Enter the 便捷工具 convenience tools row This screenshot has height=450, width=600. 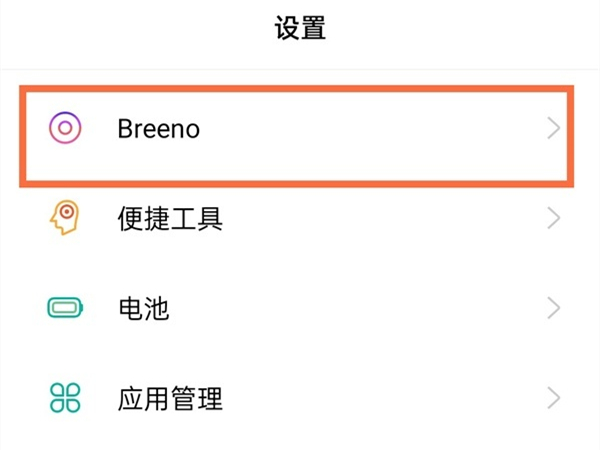[300, 219]
